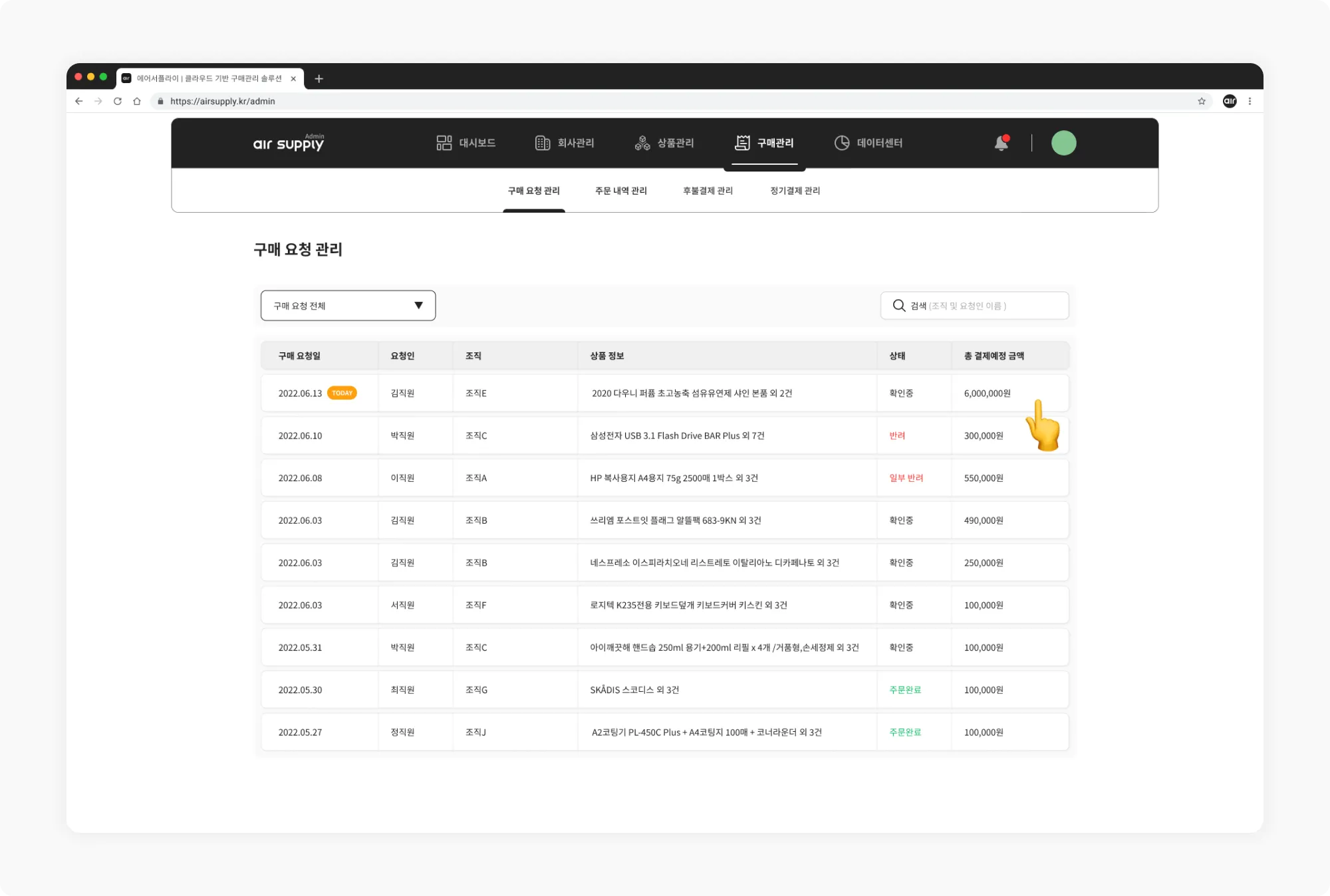This screenshot has height=896, width=1330.
Task: Click the notification bell icon
Action: click(1001, 143)
